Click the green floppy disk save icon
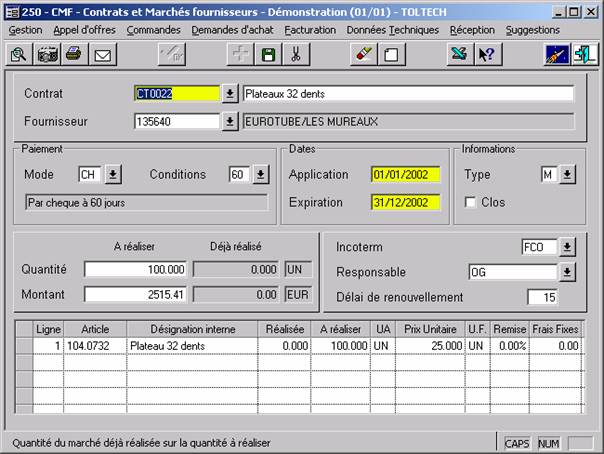604x454 pixels. [268, 54]
